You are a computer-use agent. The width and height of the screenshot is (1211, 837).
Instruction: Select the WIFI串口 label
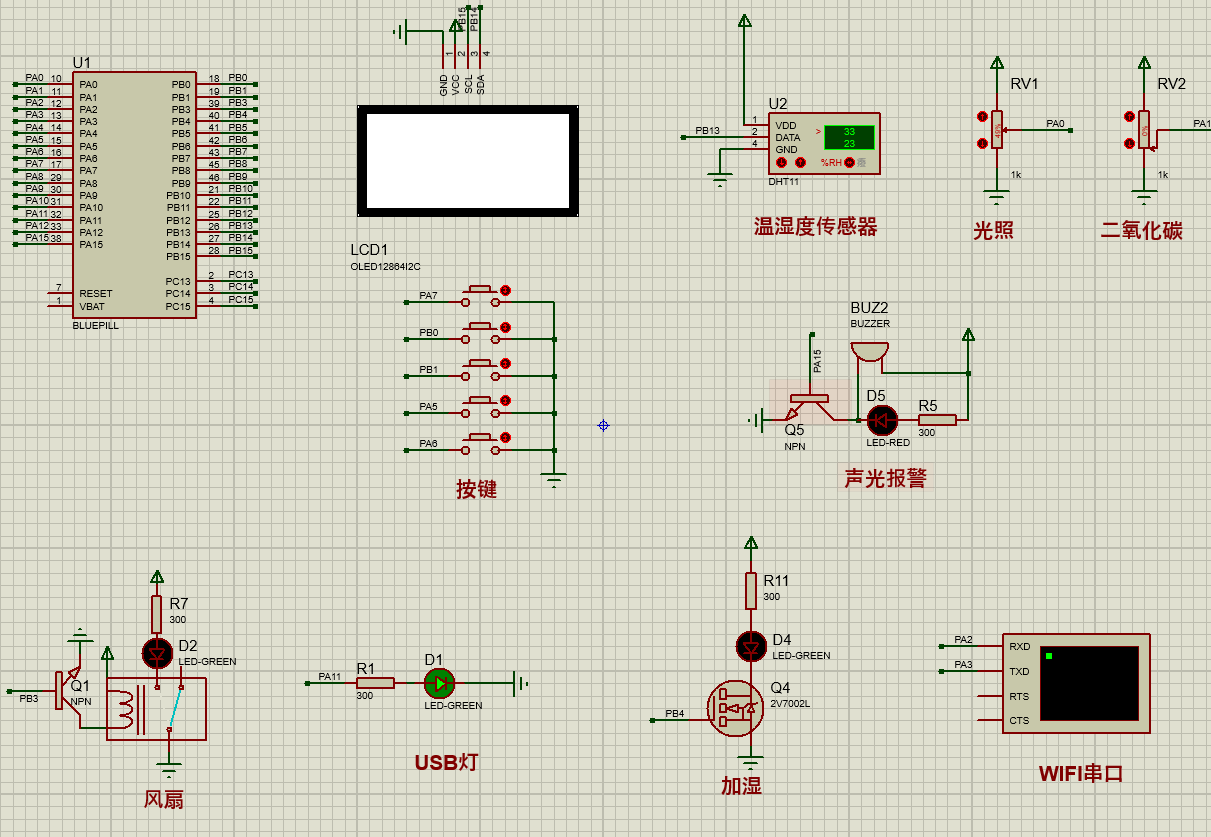coord(1081,773)
